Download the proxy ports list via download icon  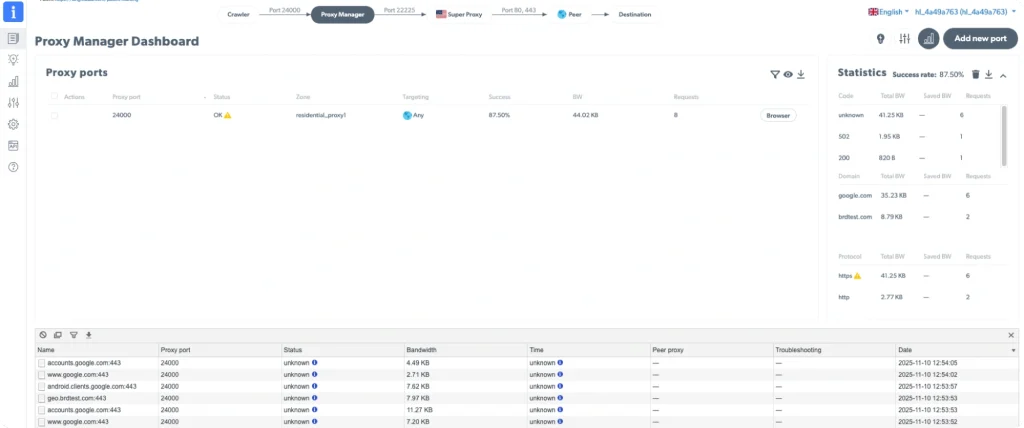click(801, 74)
